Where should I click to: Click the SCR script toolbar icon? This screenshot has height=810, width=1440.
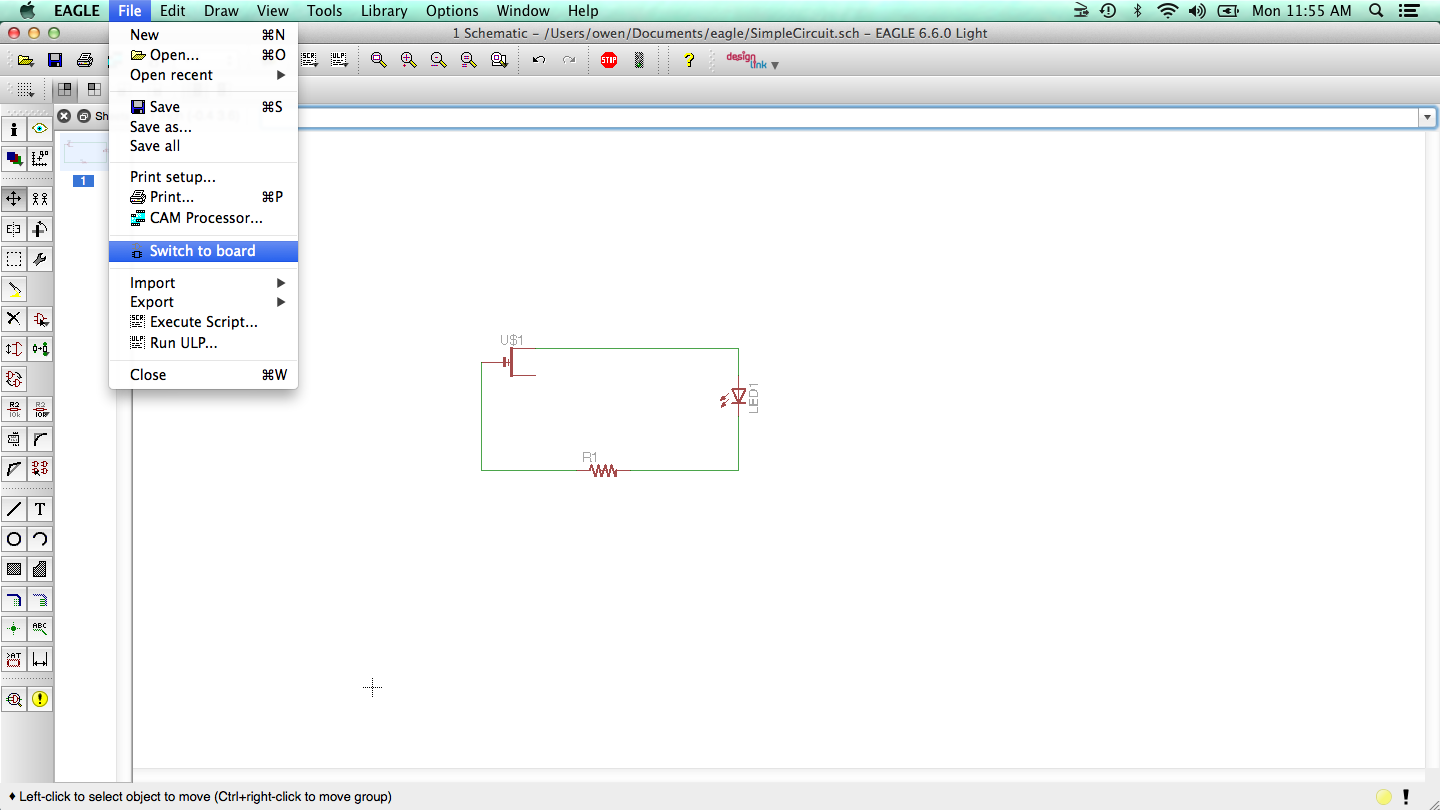point(310,60)
